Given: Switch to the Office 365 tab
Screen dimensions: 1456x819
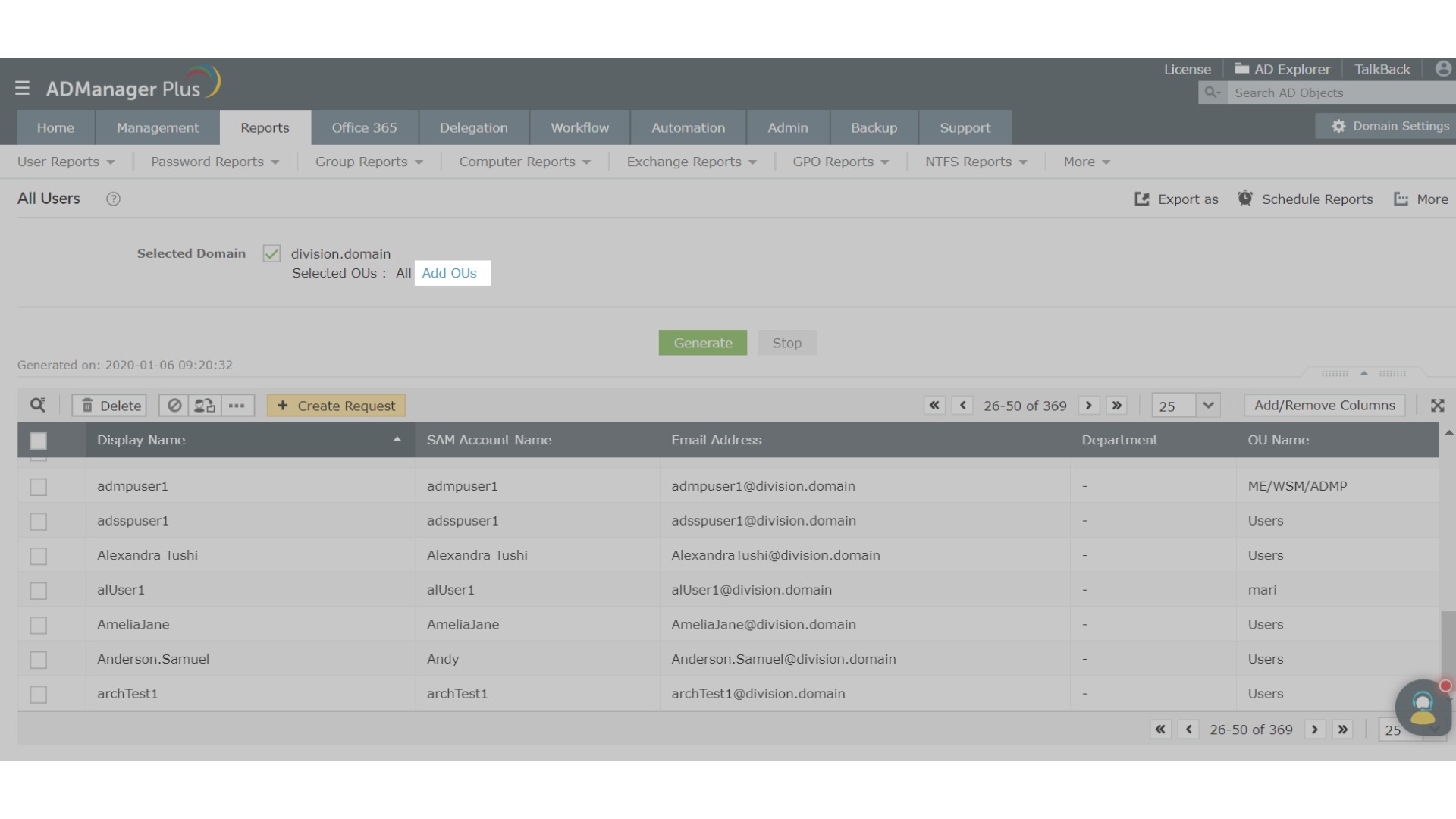Looking at the screenshot, I should pos(364,128).
